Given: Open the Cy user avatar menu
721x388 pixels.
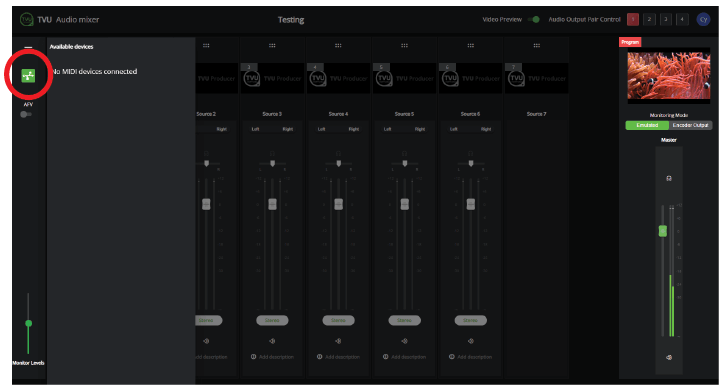Looking at the screenshot, I should click(x=703, y=19).
